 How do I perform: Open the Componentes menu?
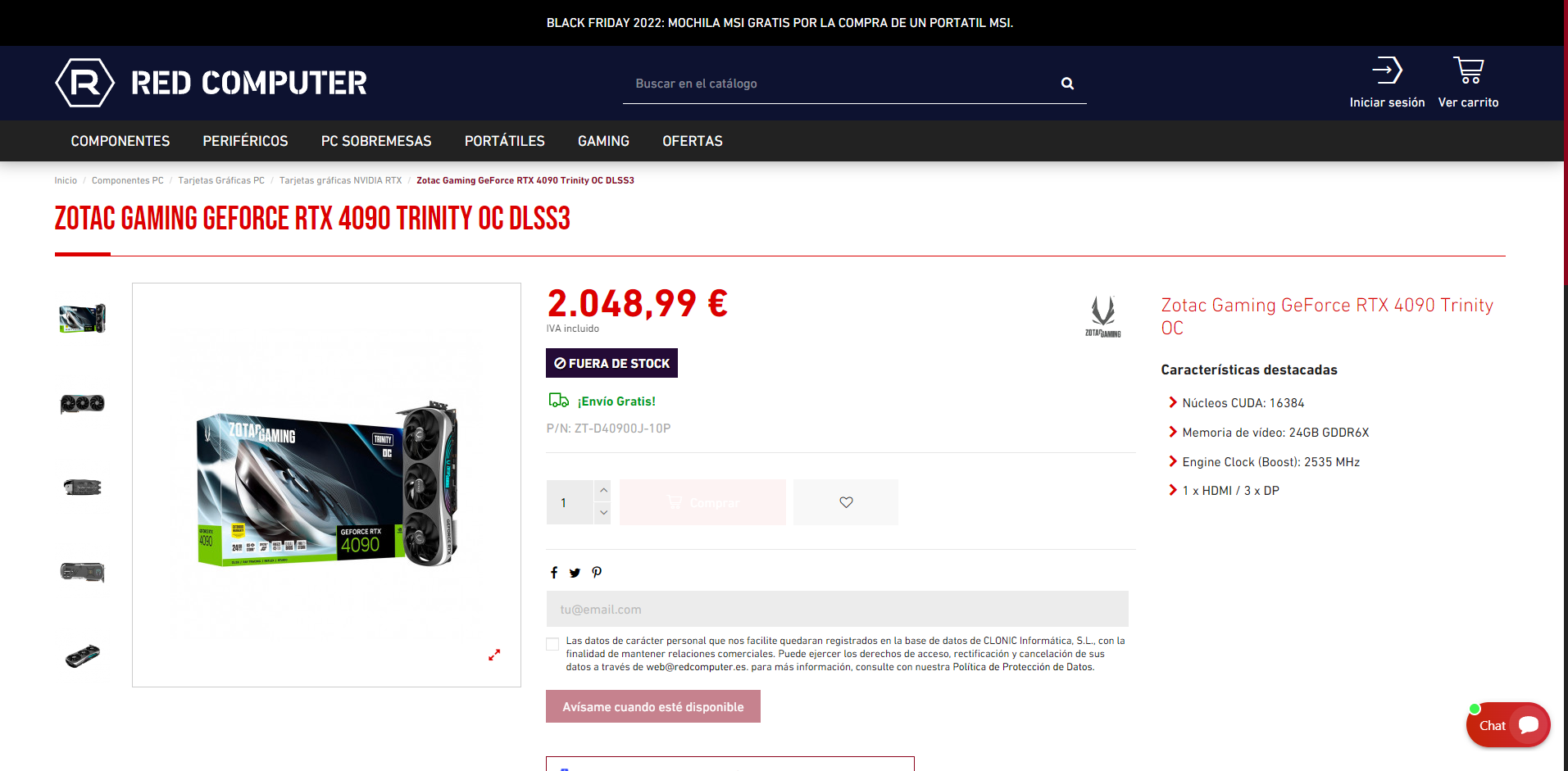[120, 141]
